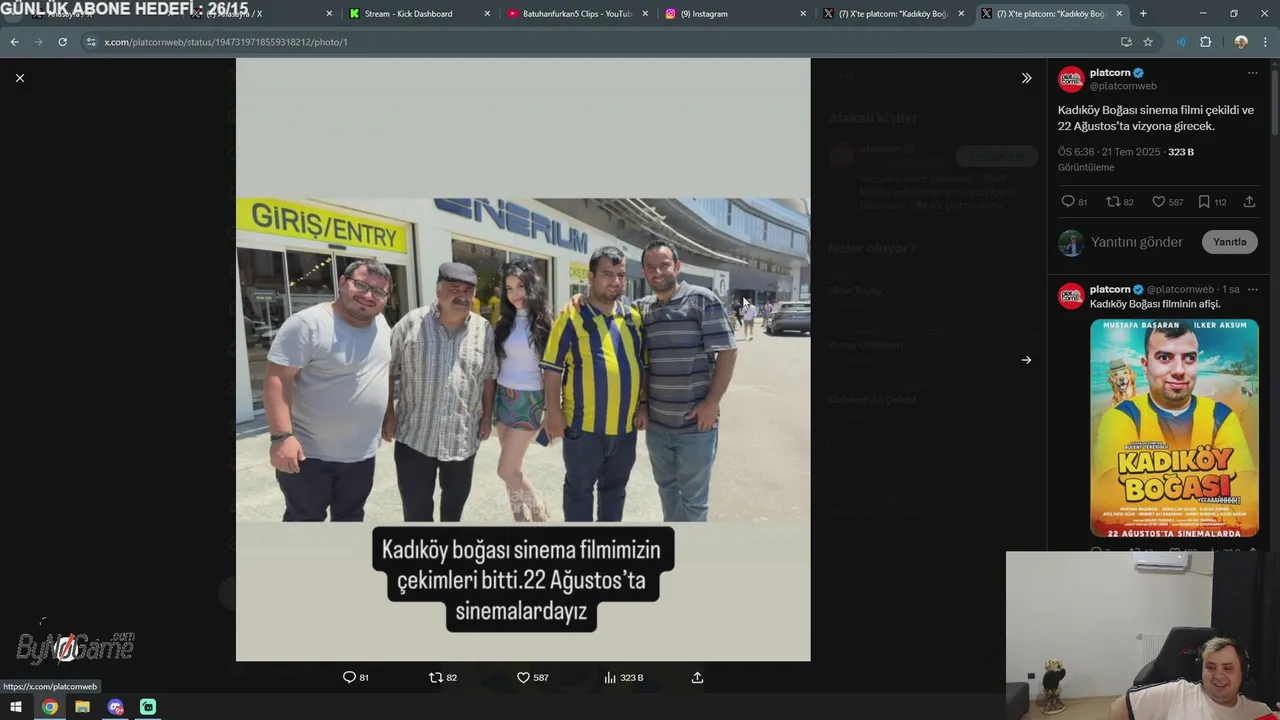
Task: Close the Stream - Kick Dashboard tab
Action: [487, 14]
